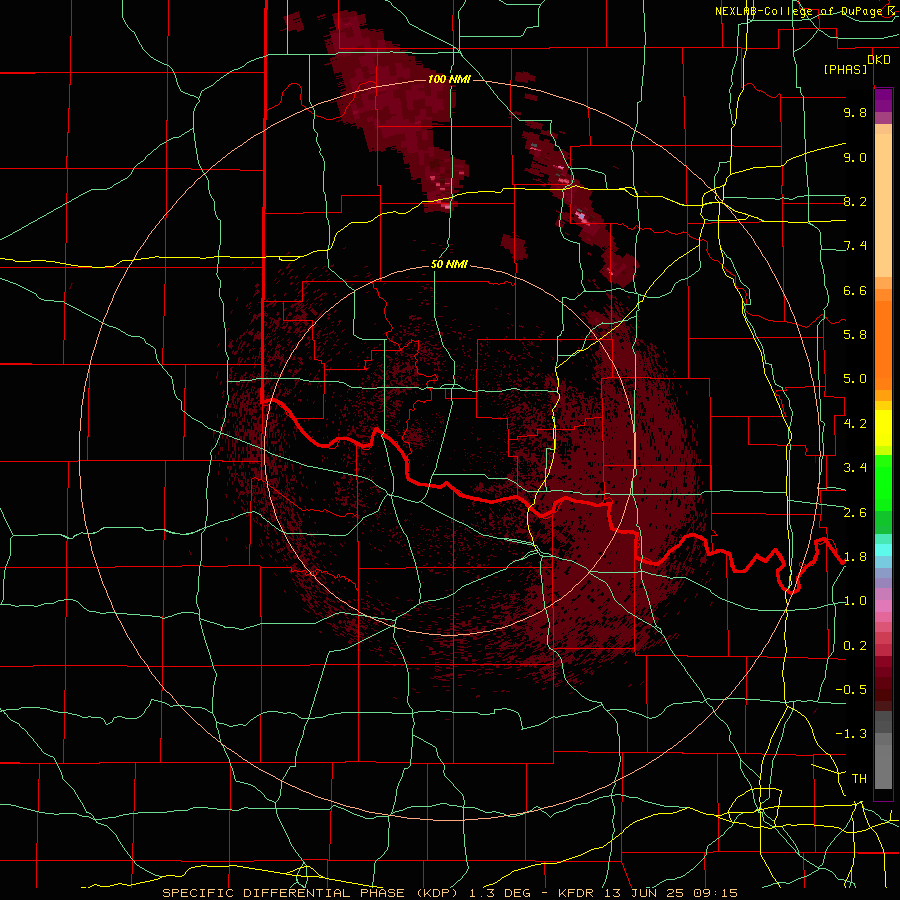Select the 4.2 legend value
This screenshot has width=900, height=900.
tap(855, 424)
